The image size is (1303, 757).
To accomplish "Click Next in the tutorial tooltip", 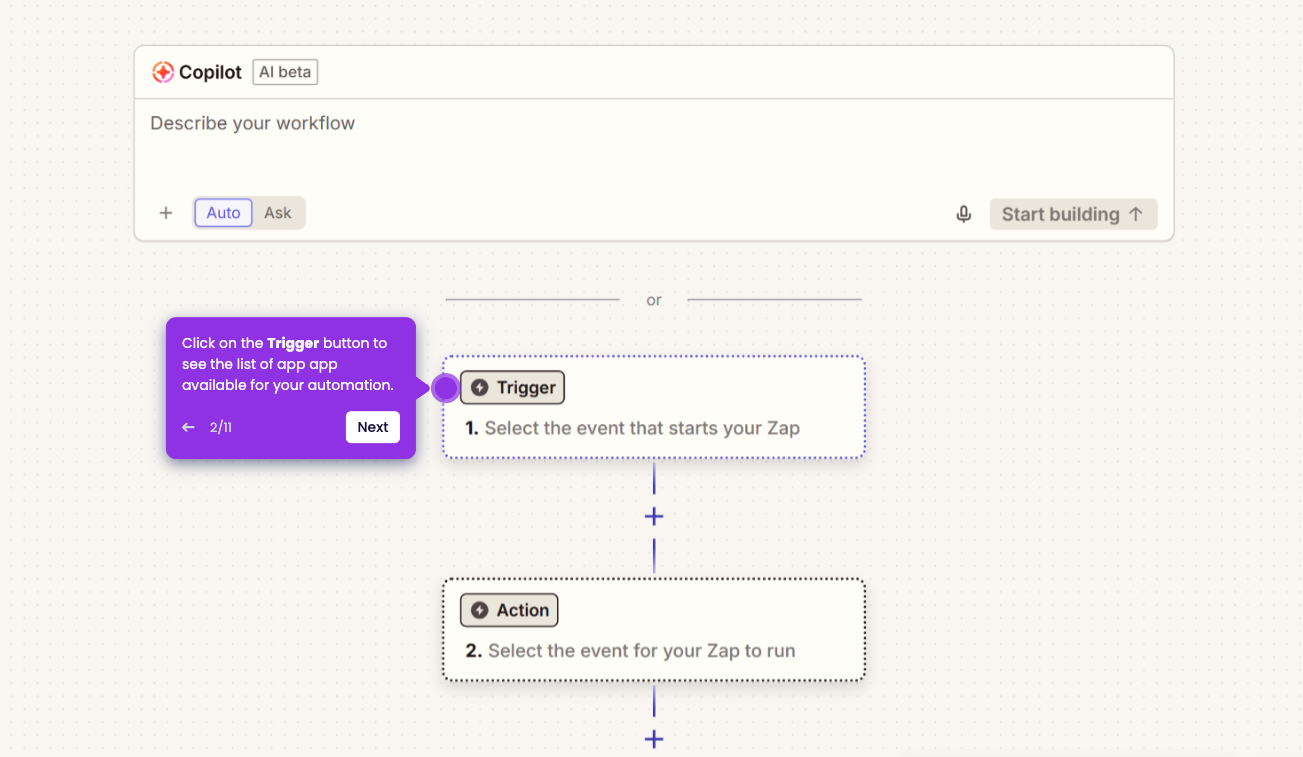I will tap(373, 427).
